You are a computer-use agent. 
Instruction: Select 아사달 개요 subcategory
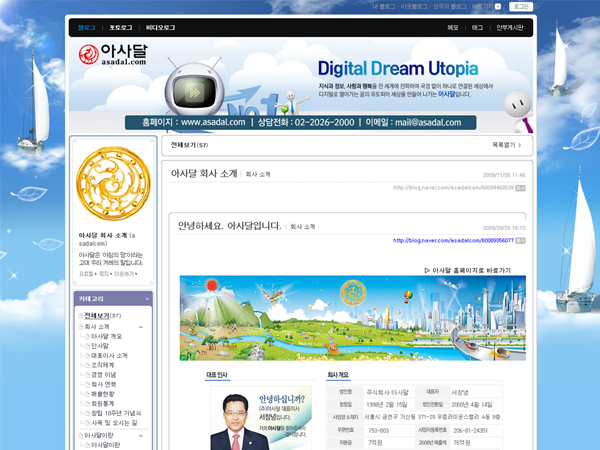(106, 336)
